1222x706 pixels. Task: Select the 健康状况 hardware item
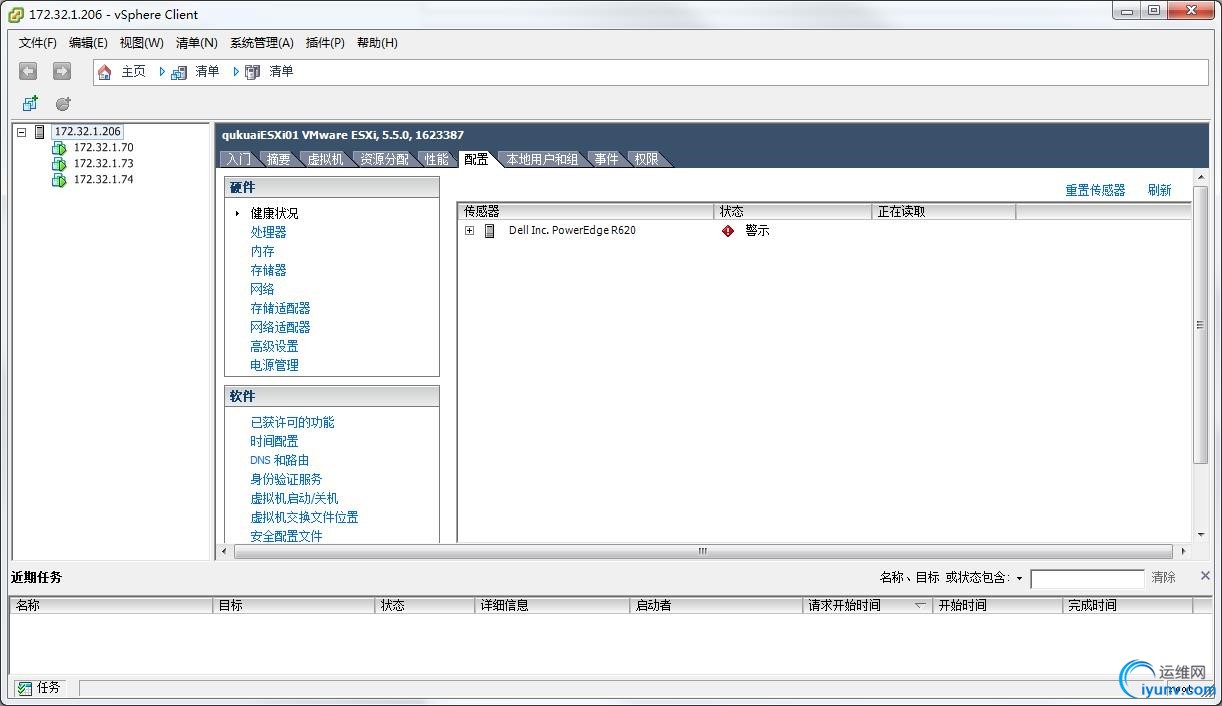(x=274, y=213)
